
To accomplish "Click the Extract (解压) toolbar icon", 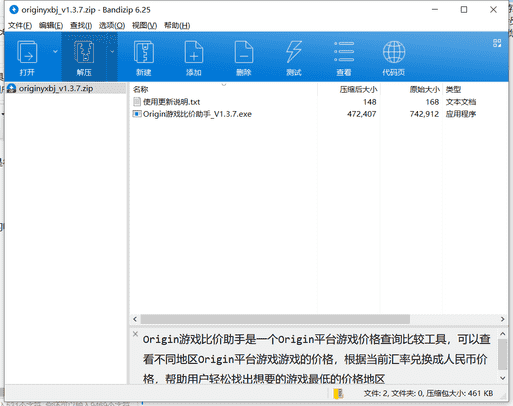I will coord(84,52).
